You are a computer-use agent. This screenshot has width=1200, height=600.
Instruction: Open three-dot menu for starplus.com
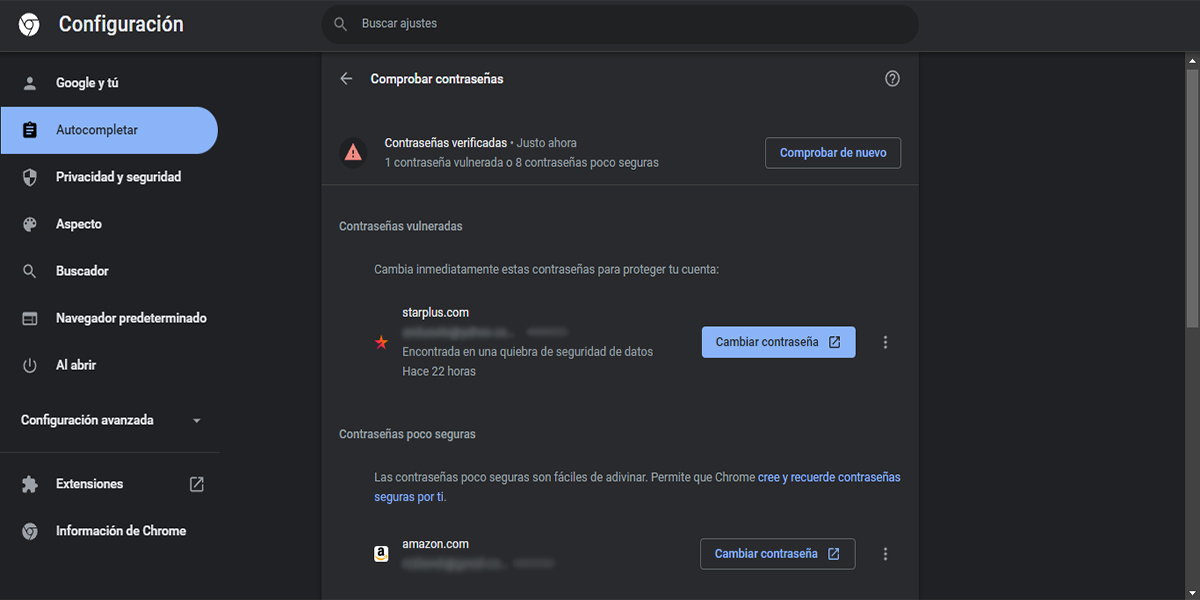(x=885, y=342)
